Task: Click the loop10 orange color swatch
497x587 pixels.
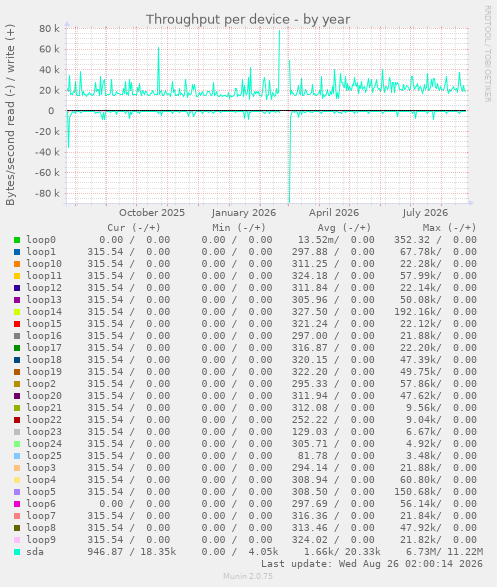Action: [17, 264]
